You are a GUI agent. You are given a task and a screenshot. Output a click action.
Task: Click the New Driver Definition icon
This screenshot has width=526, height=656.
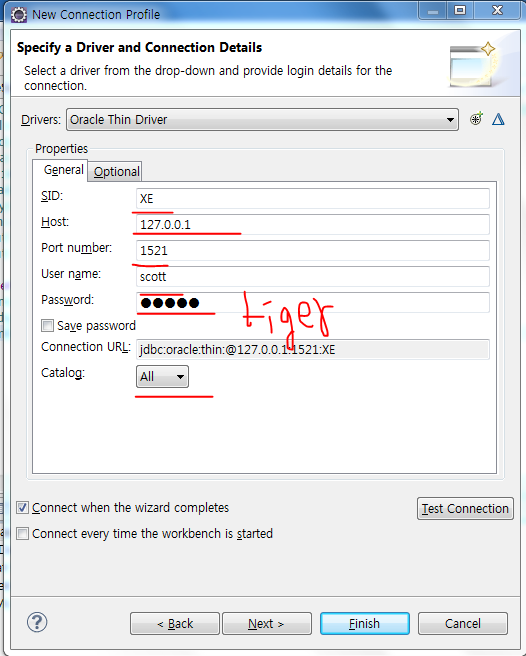pos(476,119)
